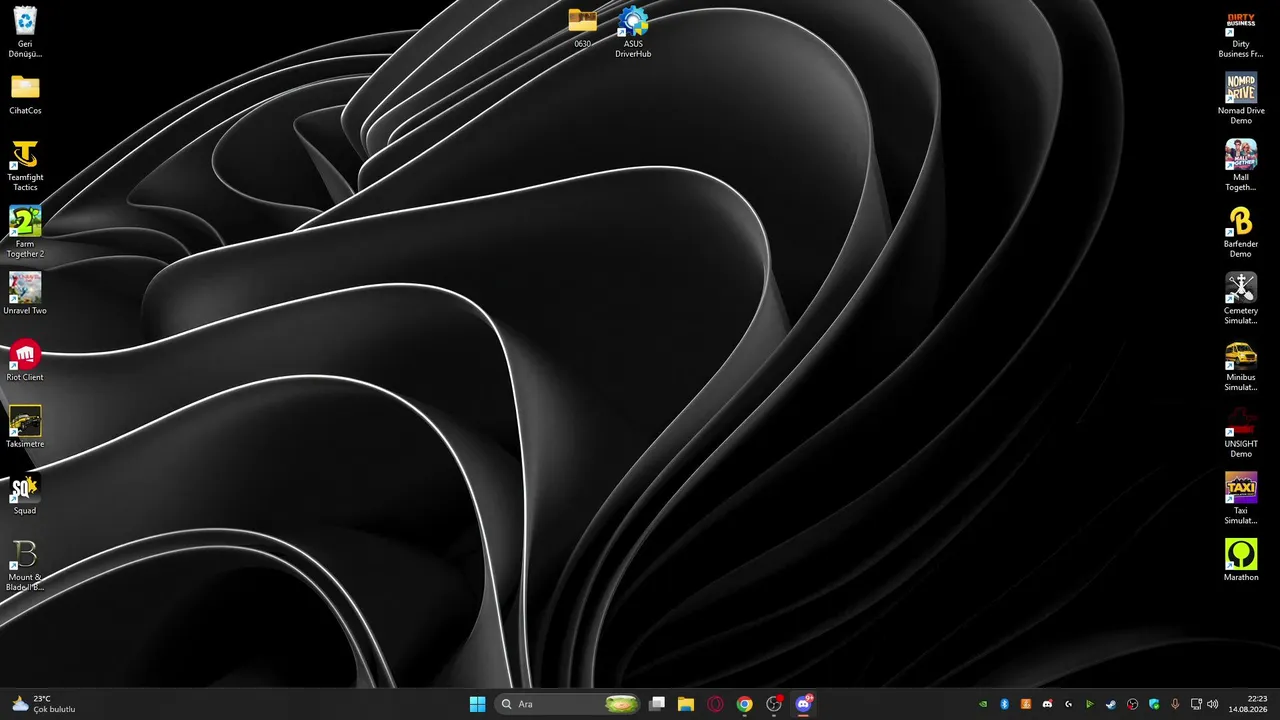This screenshot has width=1280, height=720.
Task: Select the Dirty Business desktop shortcut
Action: pyautogui.click(x=1241, y=32)
